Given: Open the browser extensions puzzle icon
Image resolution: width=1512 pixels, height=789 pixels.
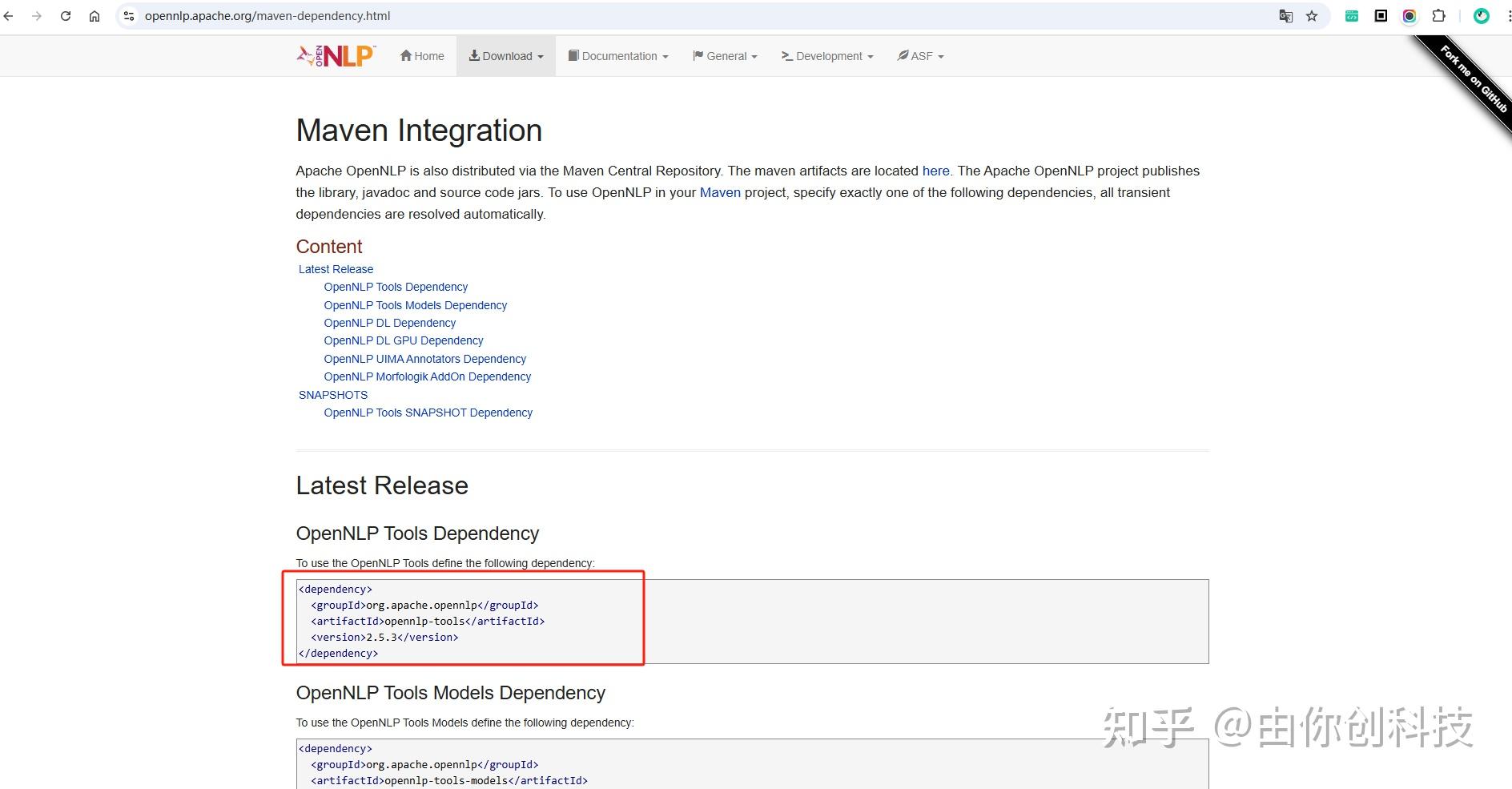Looking at the screenshot, I should (1438, 16).
